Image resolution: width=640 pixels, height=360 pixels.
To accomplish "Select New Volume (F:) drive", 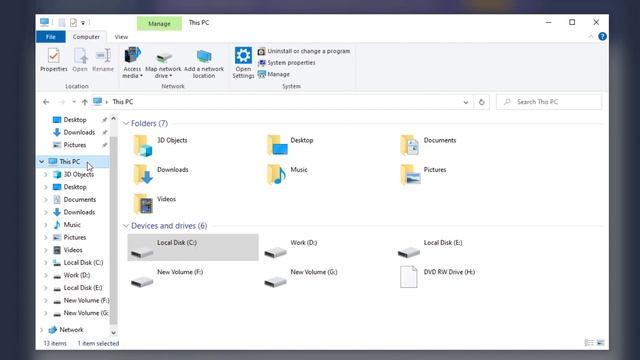I will [167, 277].
